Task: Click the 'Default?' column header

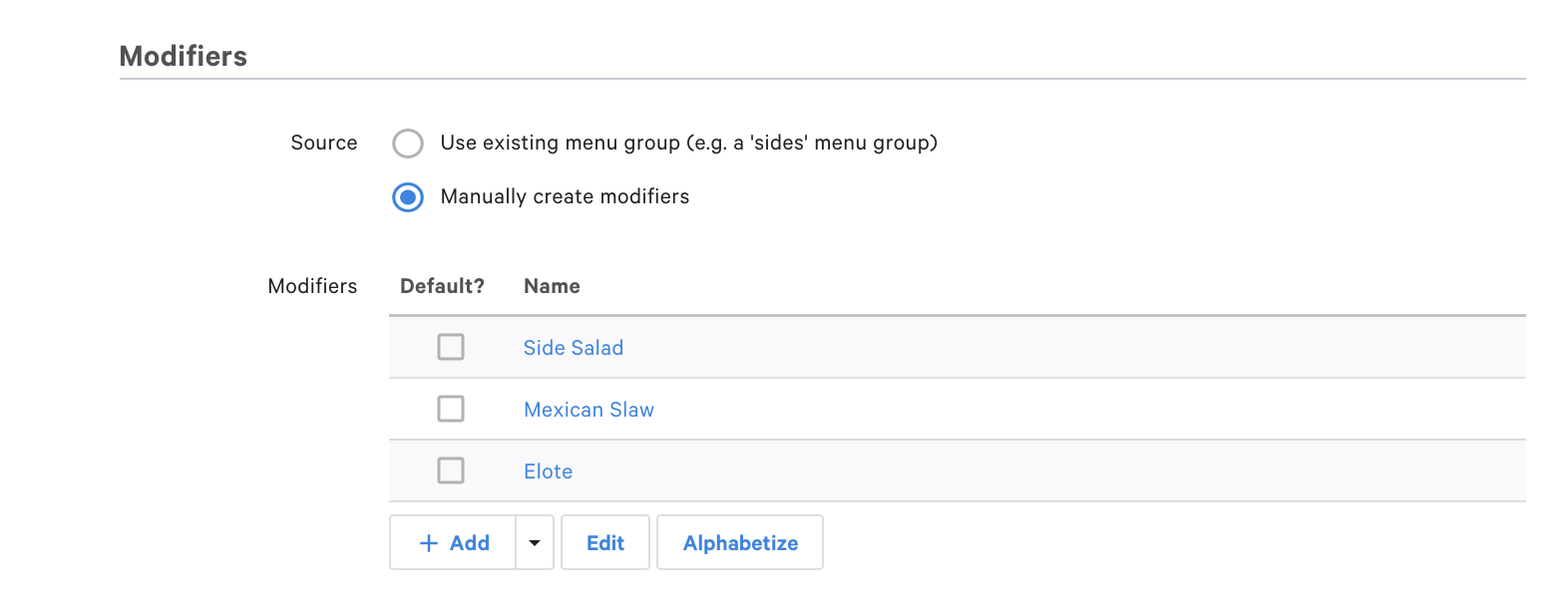Action: point(442,286)
